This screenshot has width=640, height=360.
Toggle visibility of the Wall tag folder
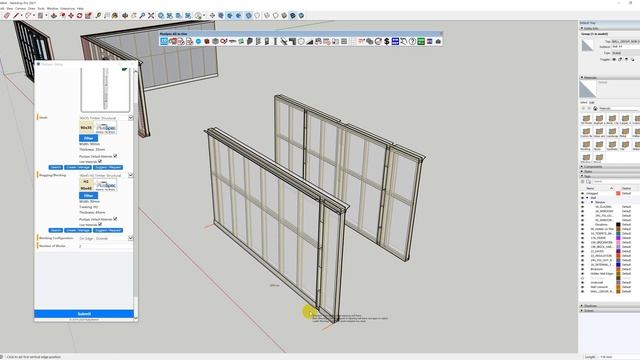coord(582,198)
